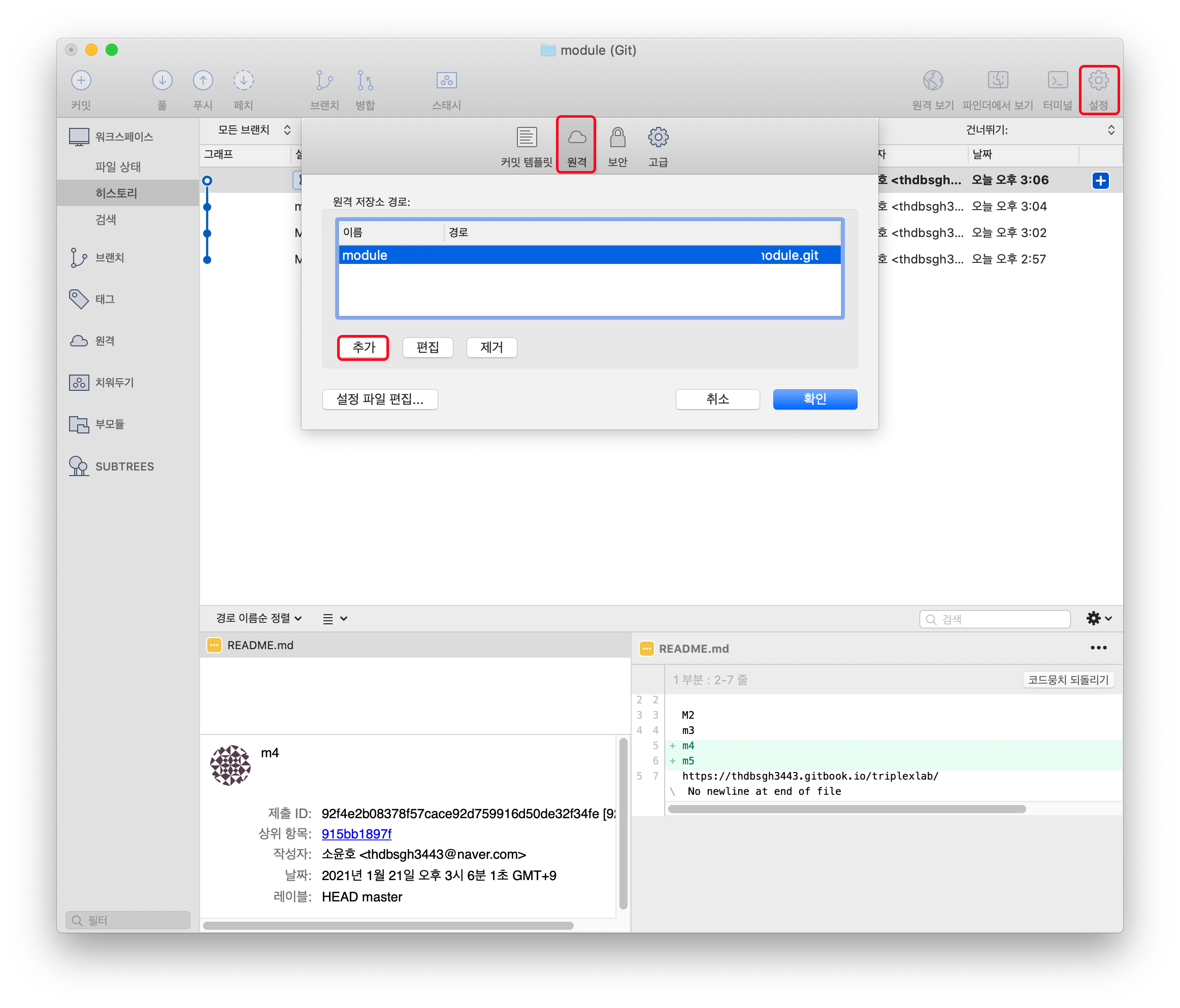Viewport: 1180px width, 1008px height.
Task: Click the diff horizontal scrollbar
Action: point(847,809)
